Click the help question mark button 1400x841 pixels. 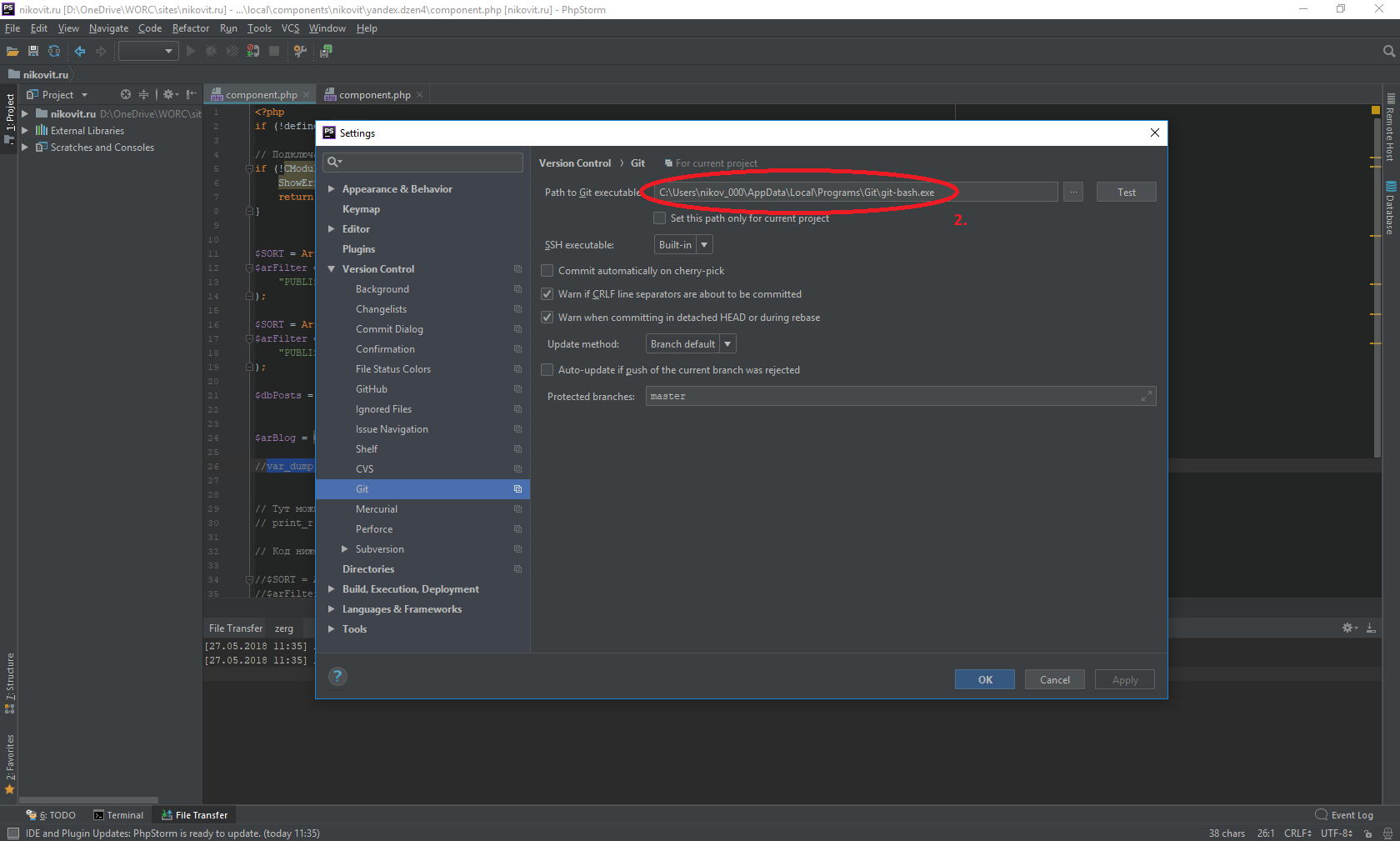click(x=337, y=676)
